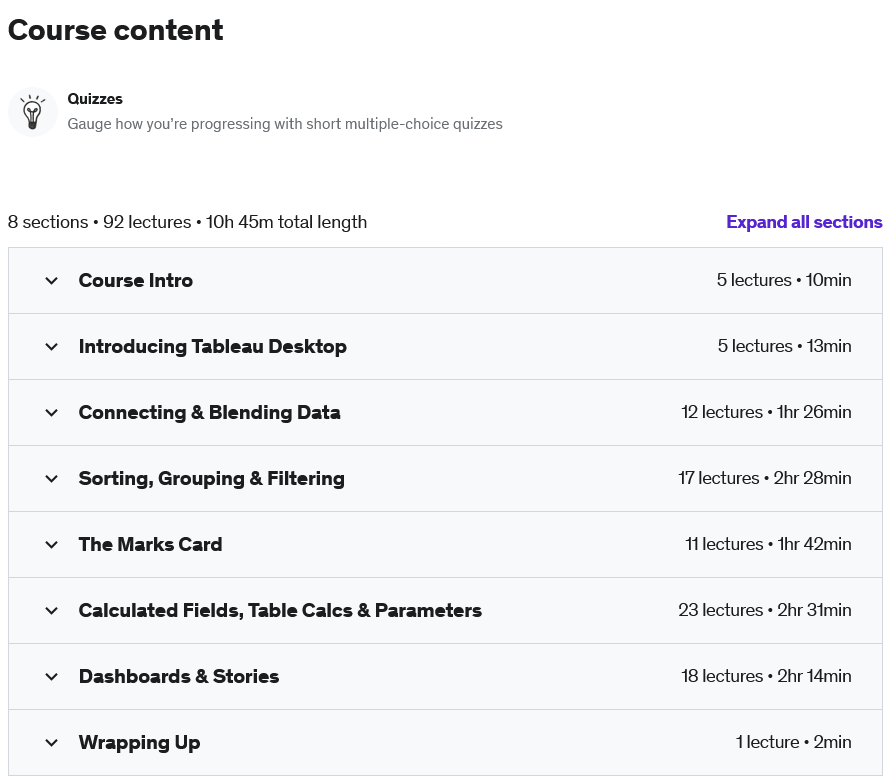Viewport: 887px width, 782px height.
Task: Click '5 lectures • 13min' text
Action: coord(785,346)
